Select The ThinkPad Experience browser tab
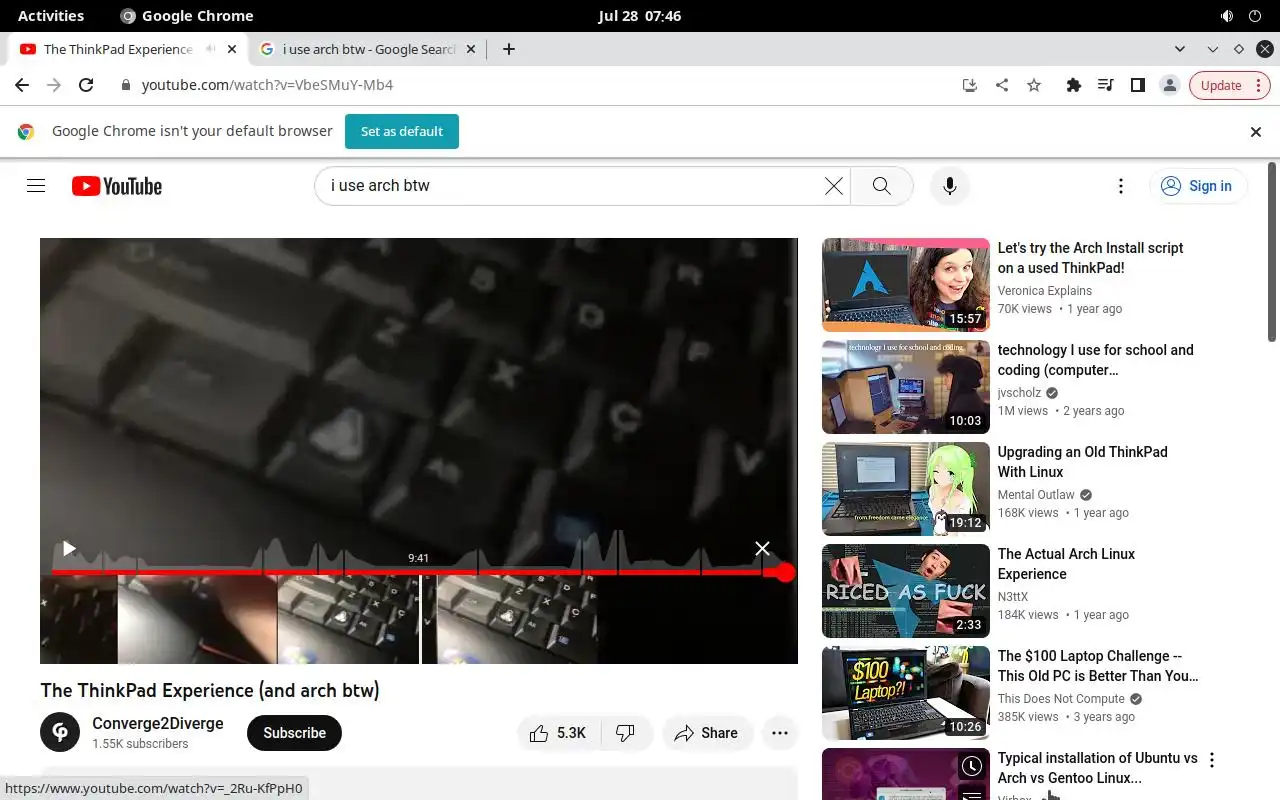The image size is (1280, 800). (x=118, y=49)
